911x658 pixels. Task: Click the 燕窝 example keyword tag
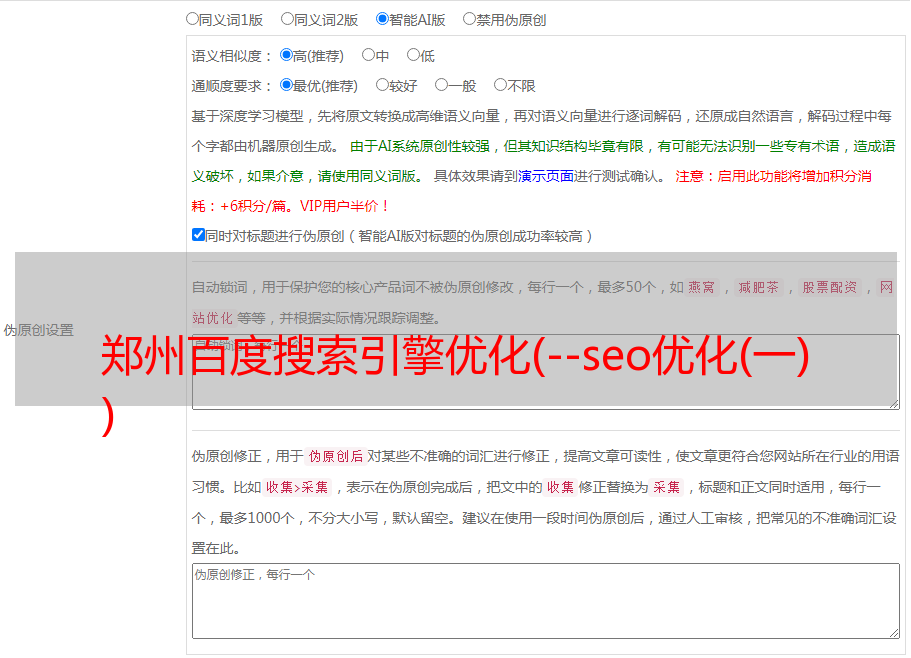[x=702, y=287]
